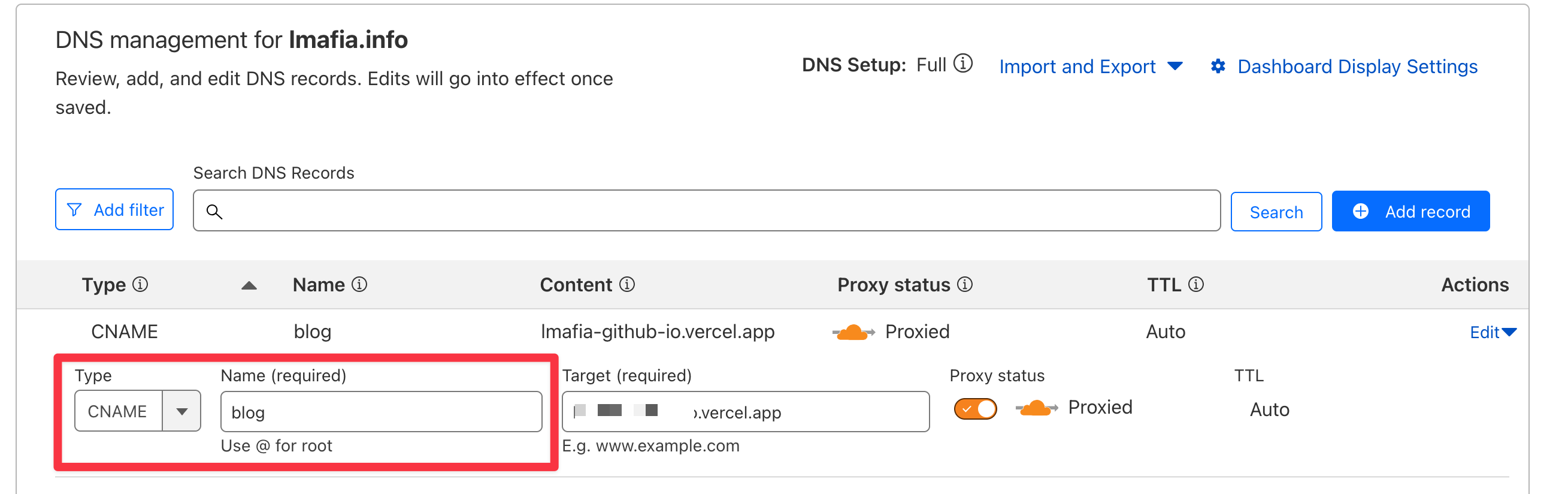Image resolution: width=1568 pixels, height=494 pixels.
Task: Collapse the blog record Edit expander
Action: point(1493,332)
